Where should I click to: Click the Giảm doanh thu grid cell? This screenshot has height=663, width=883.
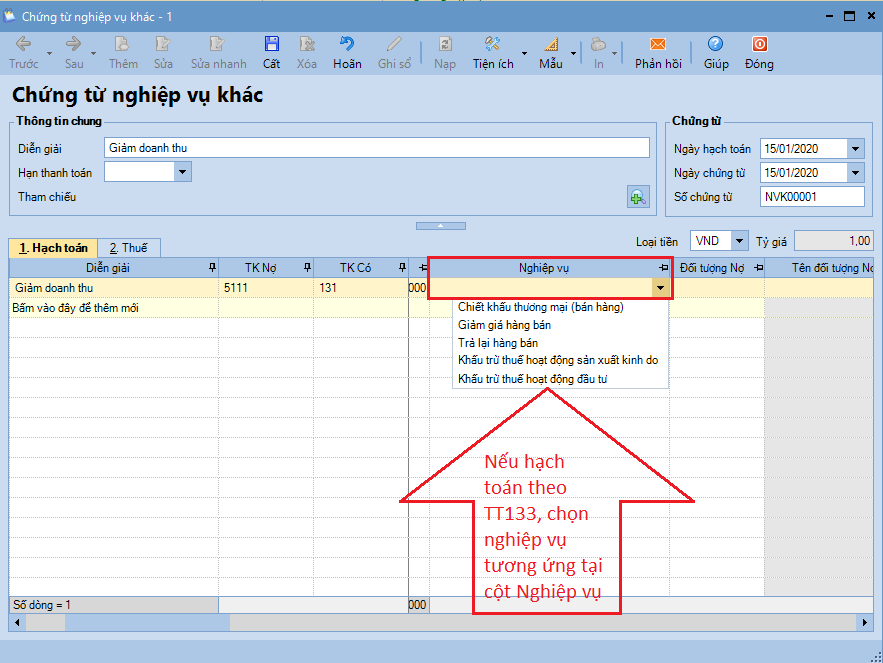coord(114,288)
